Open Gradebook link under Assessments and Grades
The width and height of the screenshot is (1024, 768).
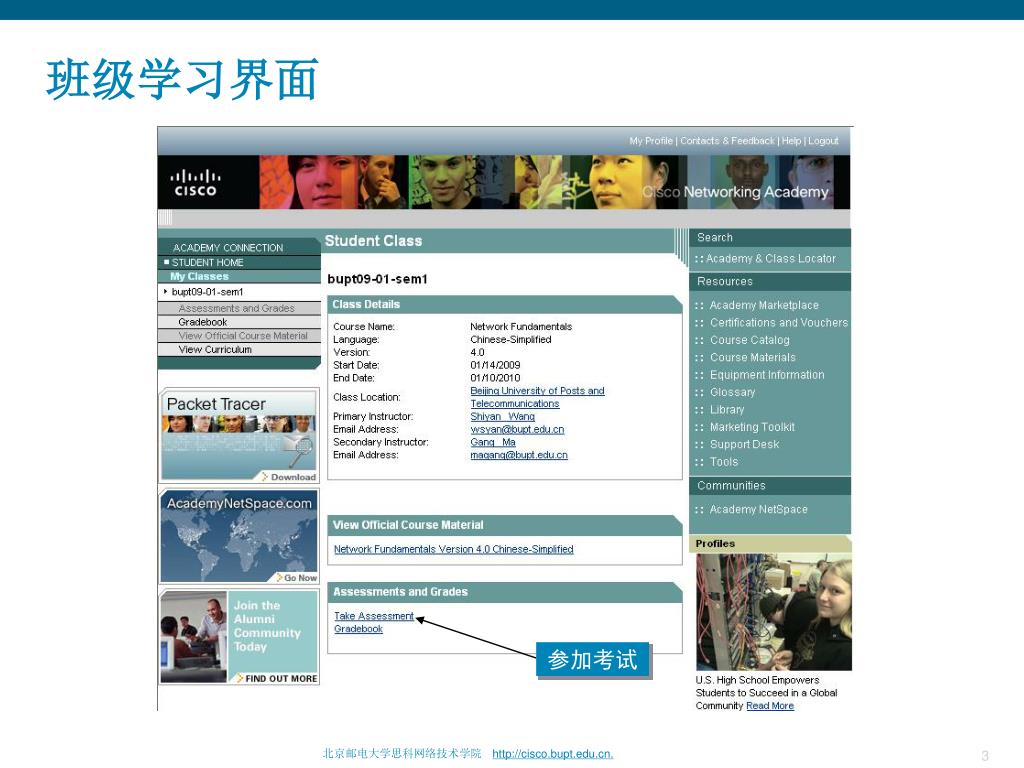click(359, 628)
